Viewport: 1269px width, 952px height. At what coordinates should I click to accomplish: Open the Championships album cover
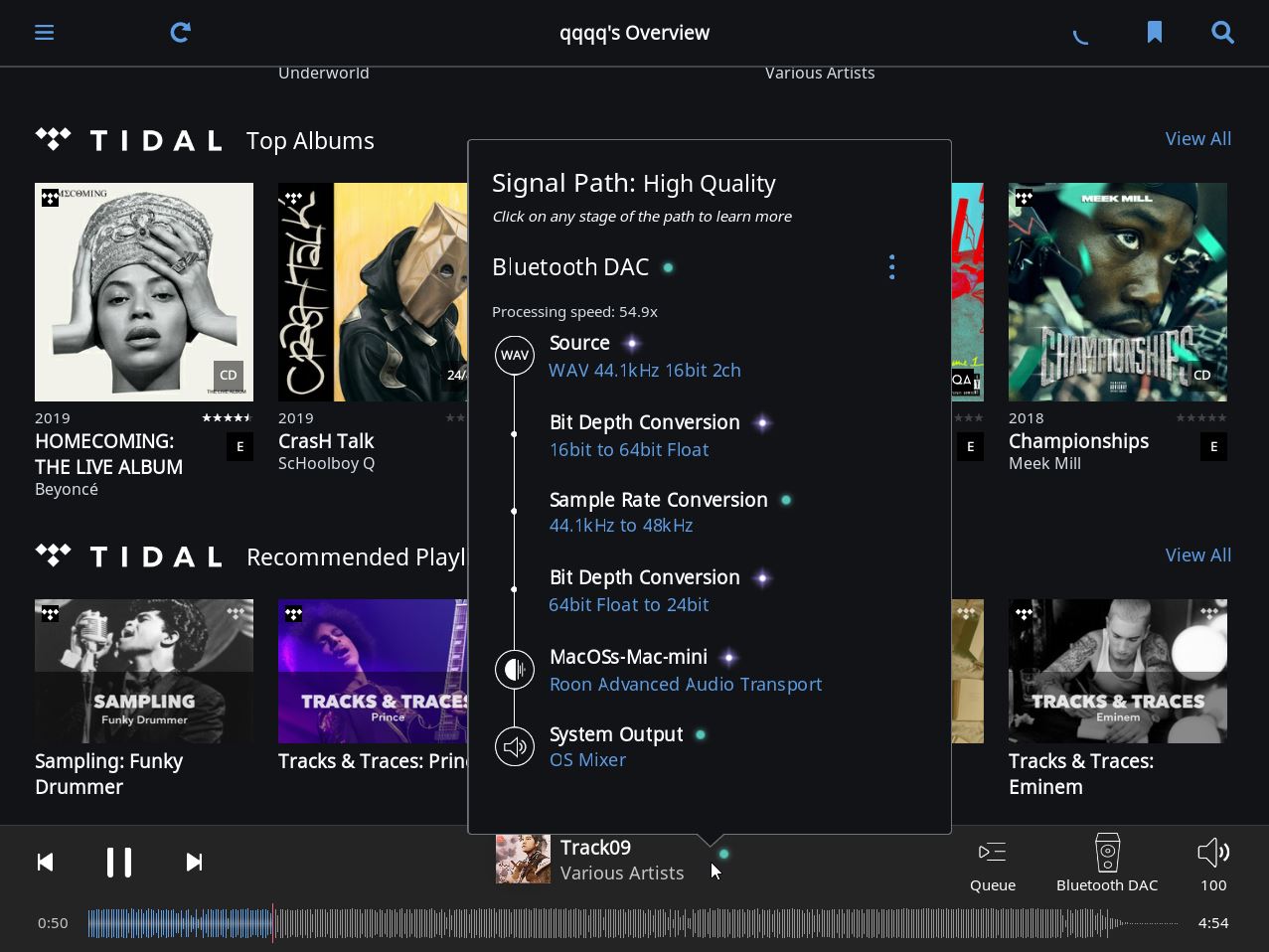[x=1118, y=292]
